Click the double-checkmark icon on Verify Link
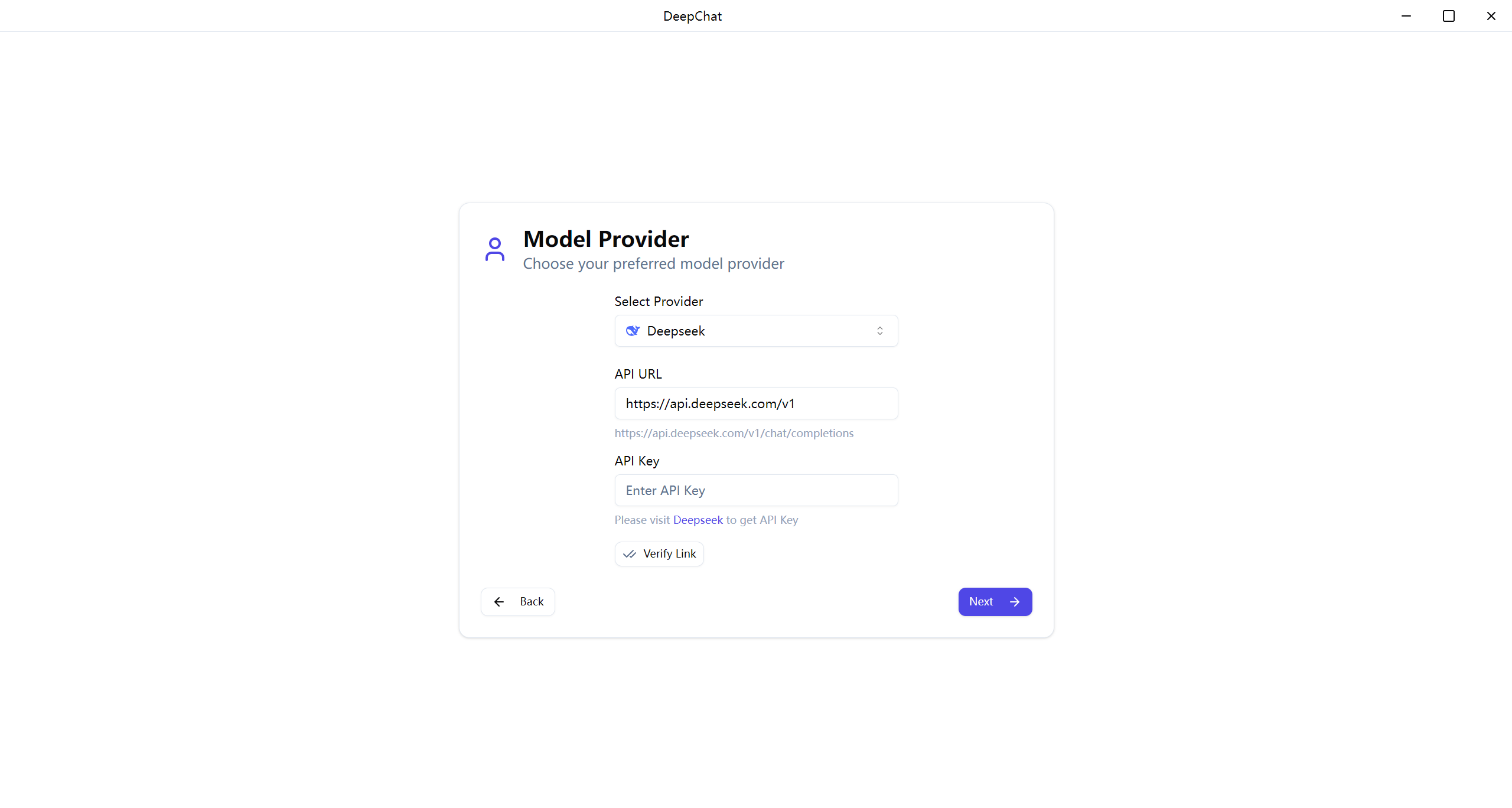The width and height of the screenshot is (1512, 808). coord(630,554)
